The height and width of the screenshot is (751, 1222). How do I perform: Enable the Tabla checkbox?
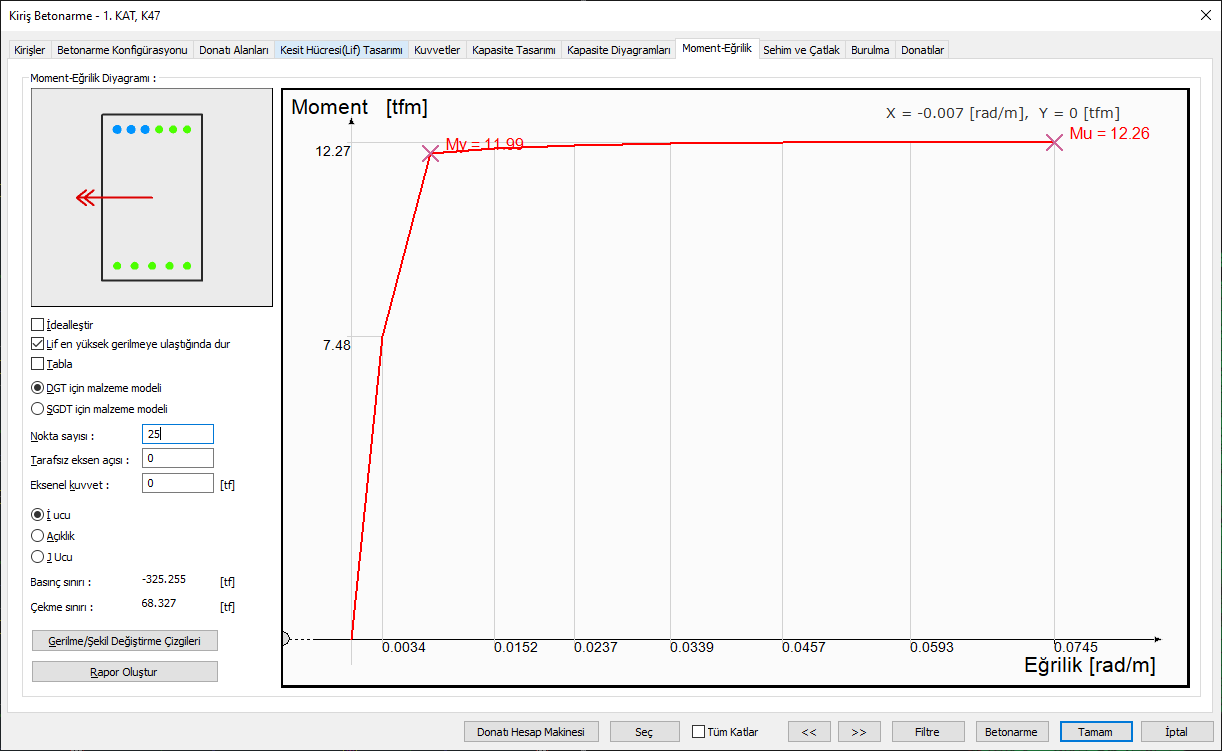tap(38, 364)
